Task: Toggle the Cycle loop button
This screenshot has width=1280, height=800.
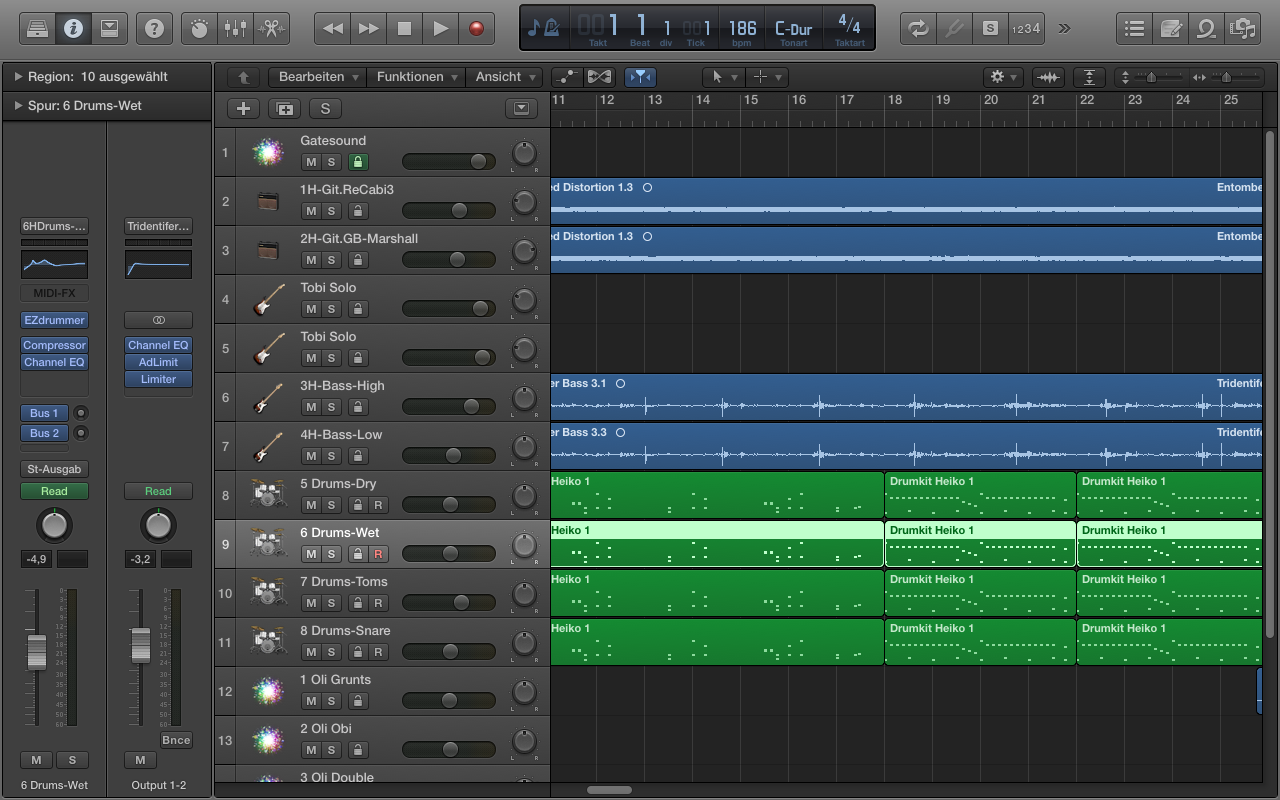Action: (918, 28)
